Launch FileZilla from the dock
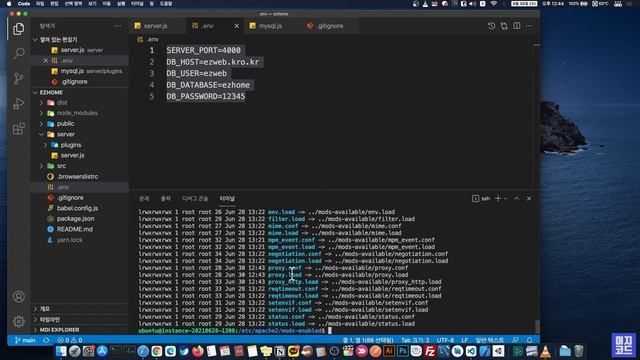Viewport: 640px width, 360px height. pyautogui.click(x=430, y=351)
